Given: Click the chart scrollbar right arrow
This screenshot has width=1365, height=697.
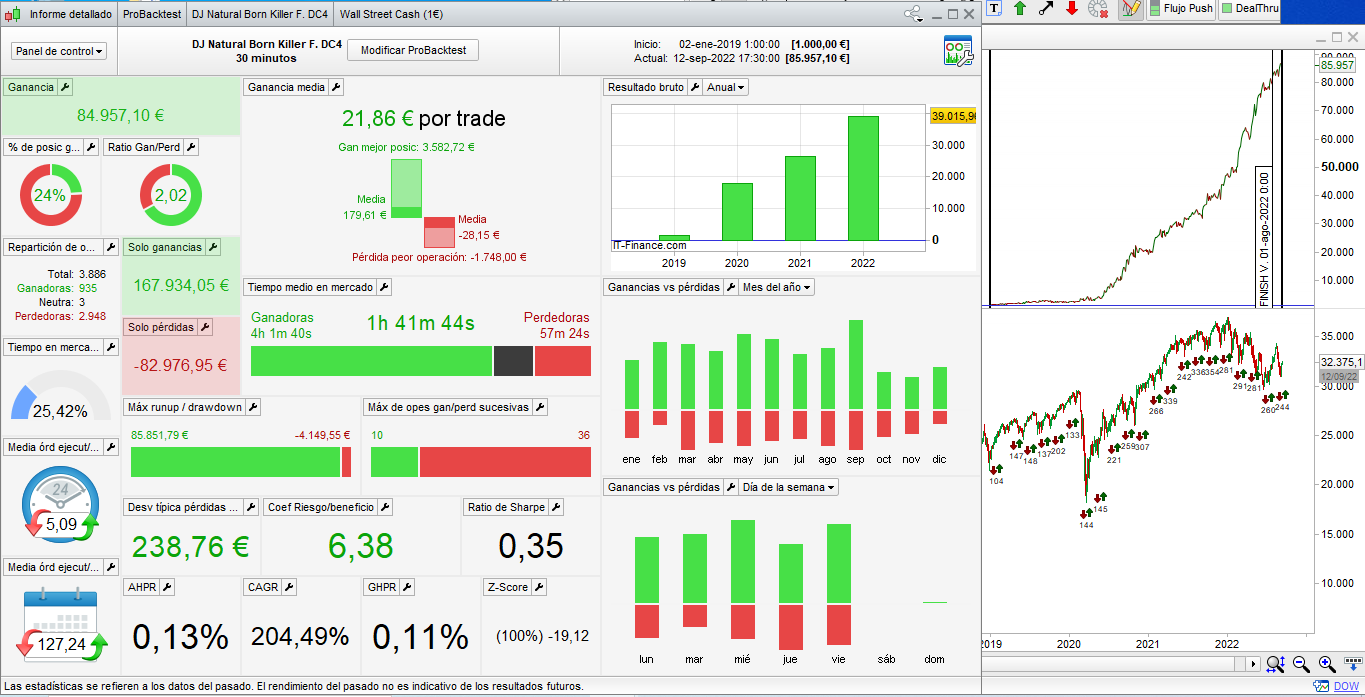Looking at the screenshot, I should pos(1254,664).
